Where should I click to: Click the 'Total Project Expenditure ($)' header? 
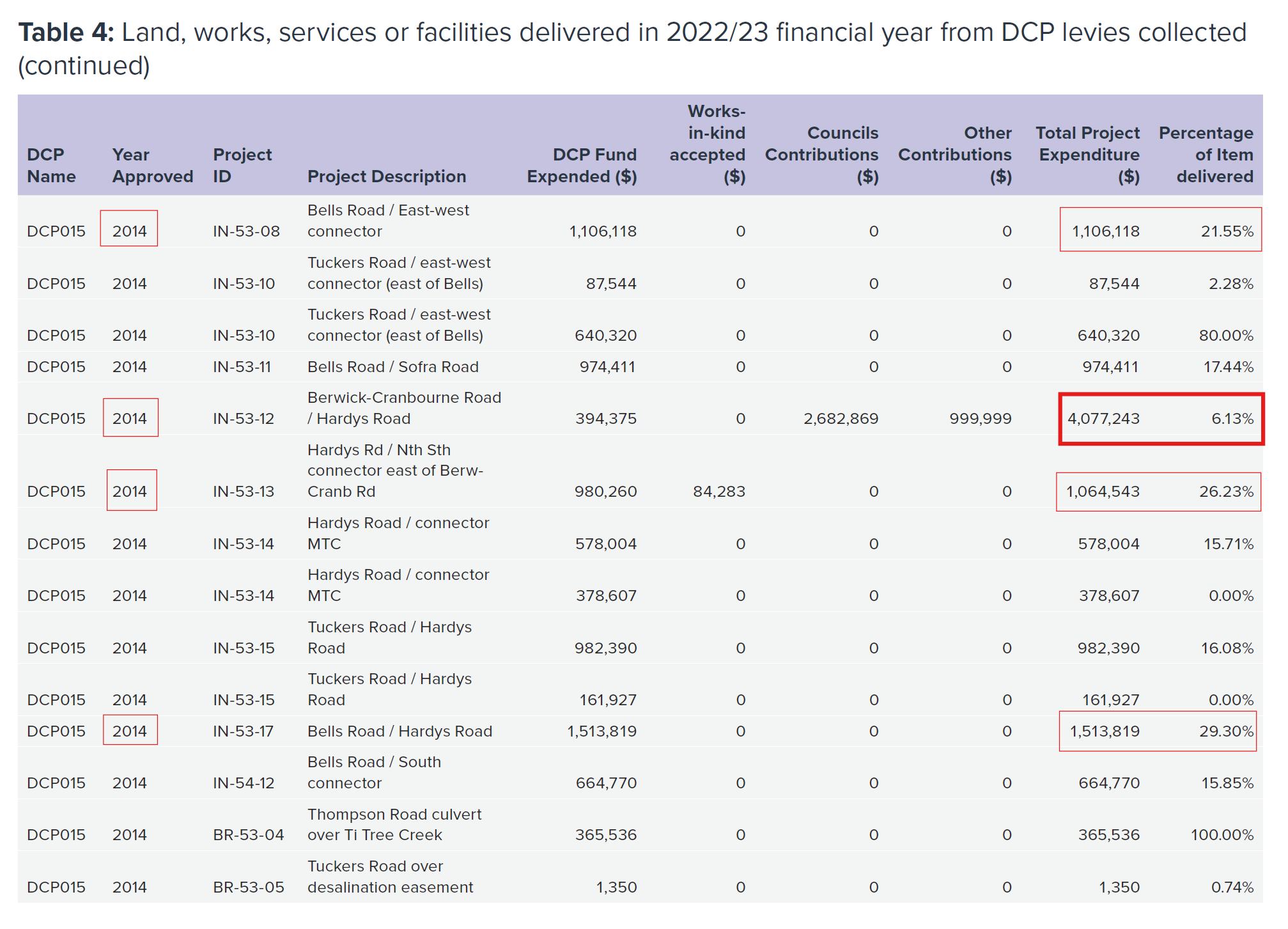[1088, 155]
